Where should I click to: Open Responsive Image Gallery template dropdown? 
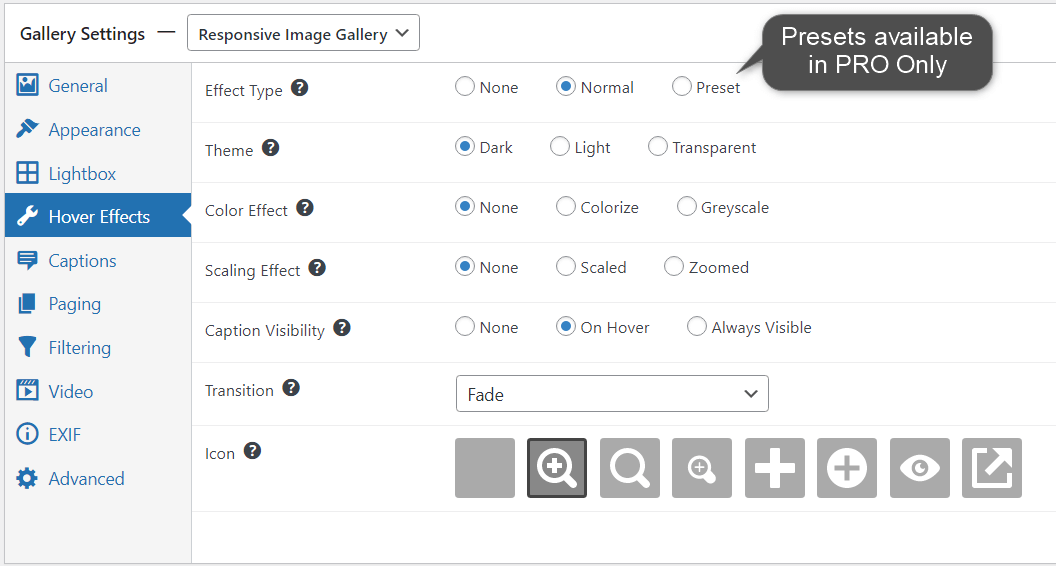(303, 33)
